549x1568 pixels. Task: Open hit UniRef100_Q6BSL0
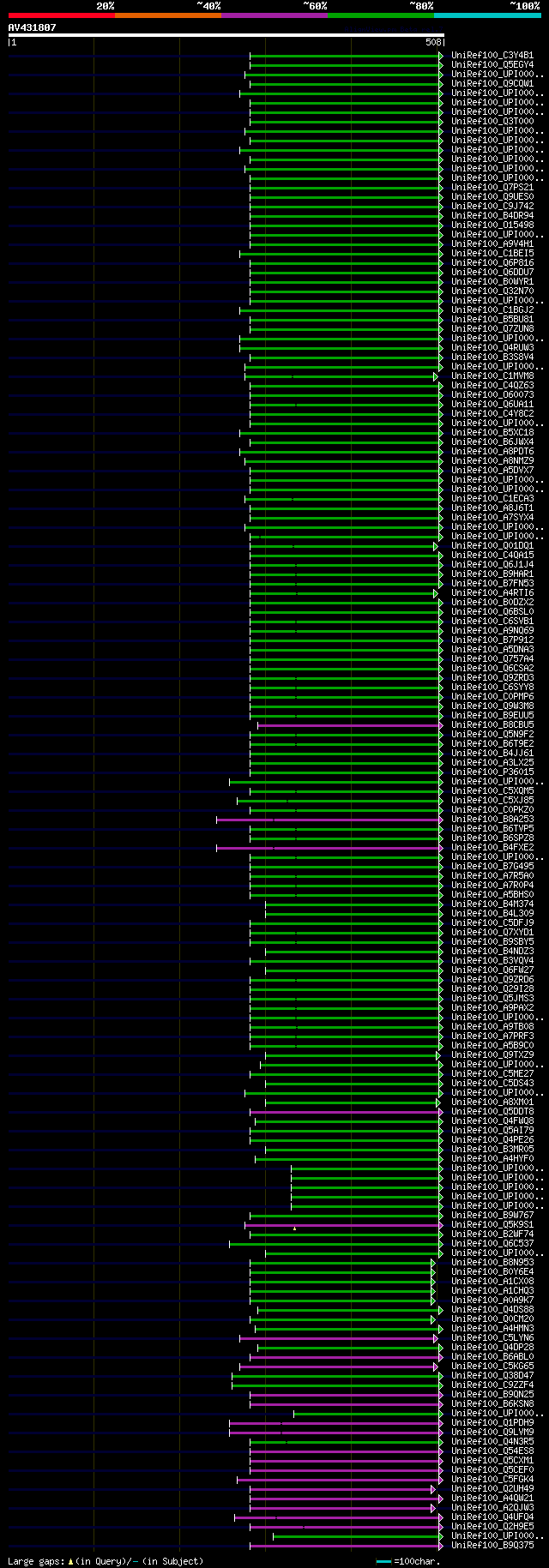point(492,612)
